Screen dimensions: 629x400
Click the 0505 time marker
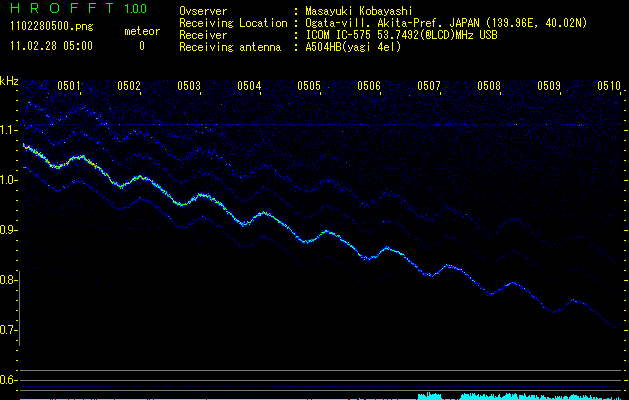[309, 85]
